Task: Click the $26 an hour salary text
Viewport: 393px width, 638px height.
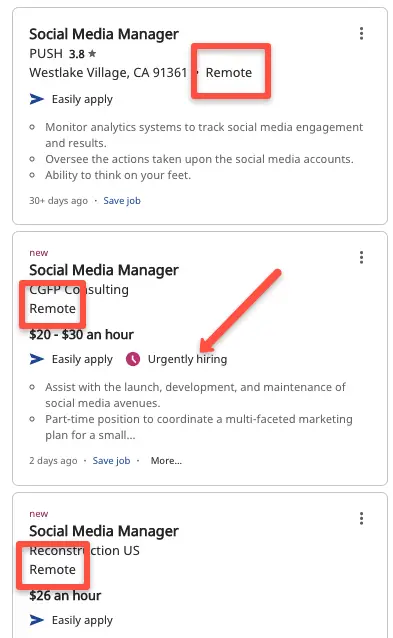Action: coord(65,595)
